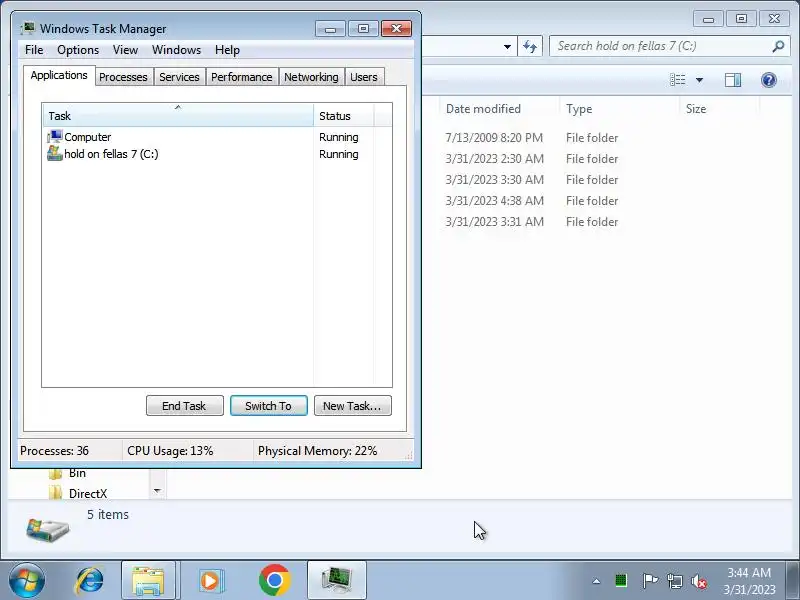Open the address bar history dropdown

pos(507,46)
